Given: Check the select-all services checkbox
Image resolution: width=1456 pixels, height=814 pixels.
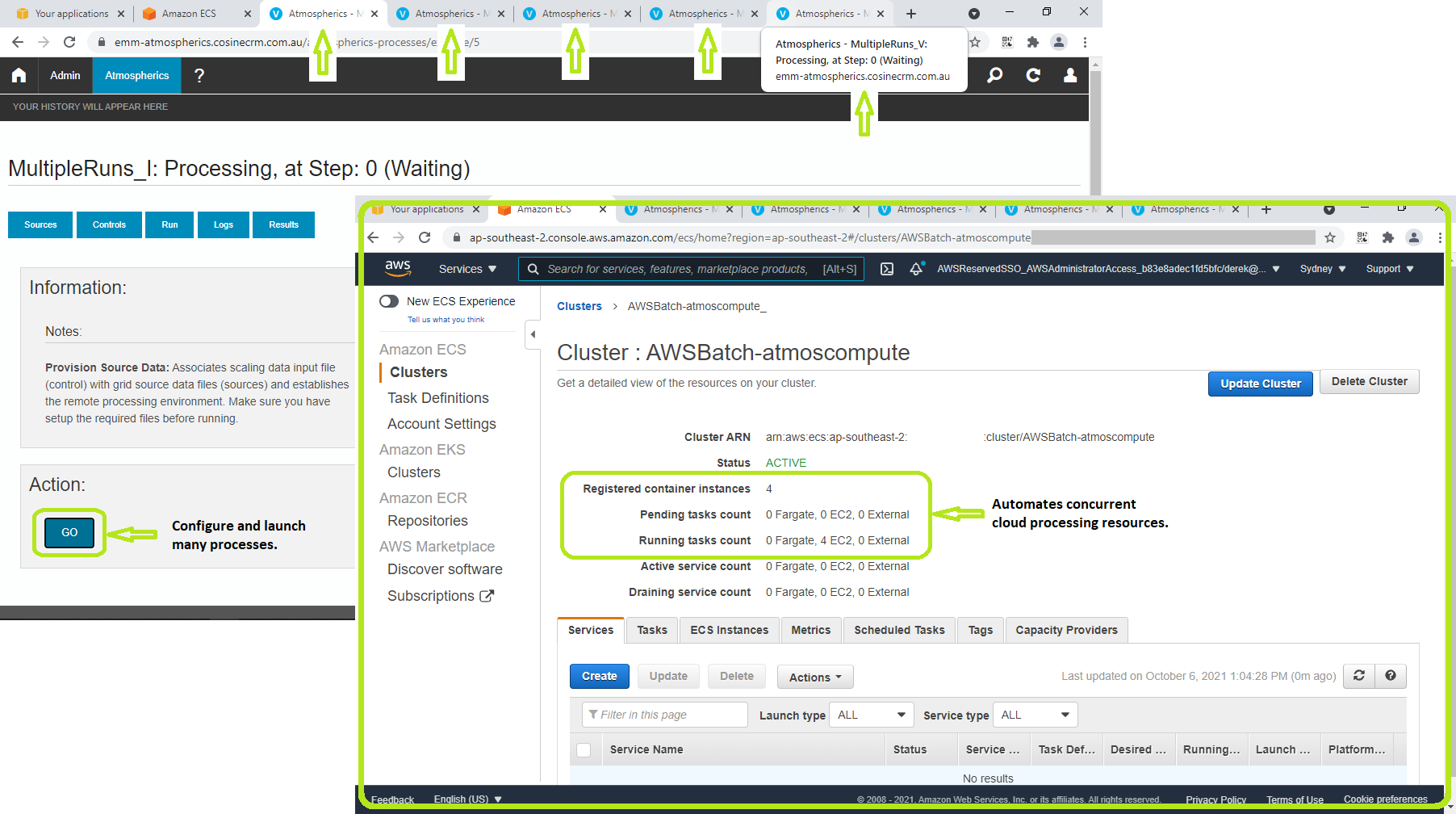Looking at the screenshot, I should click(x=584, y=750).
